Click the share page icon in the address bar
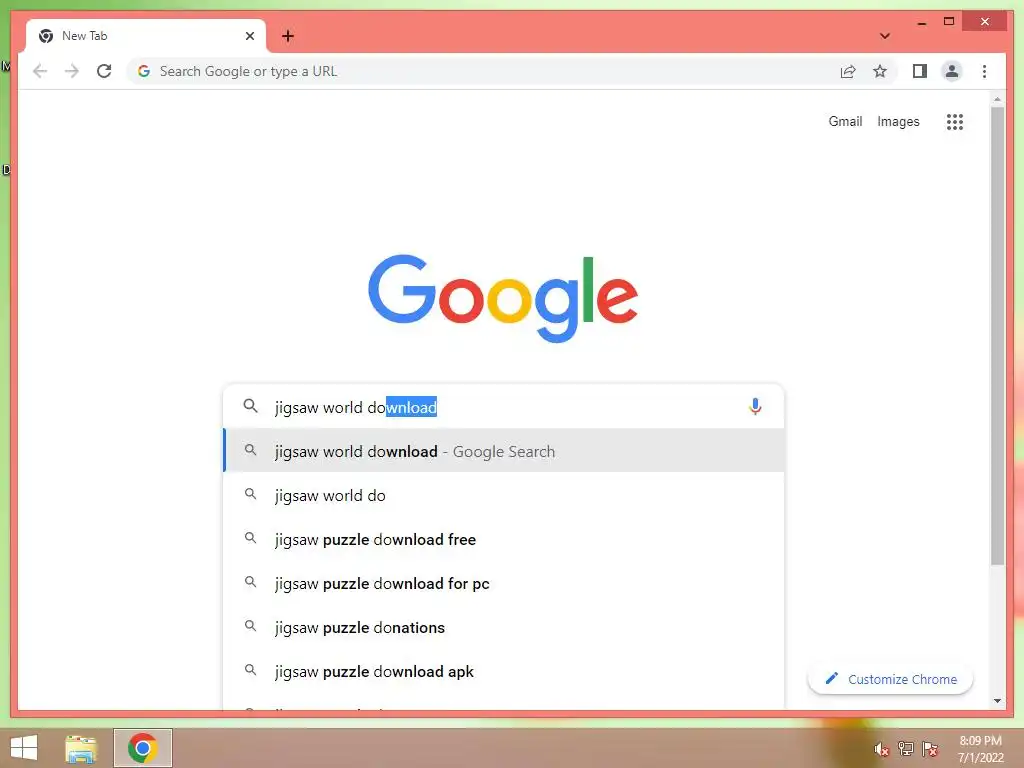 [848, 71]
